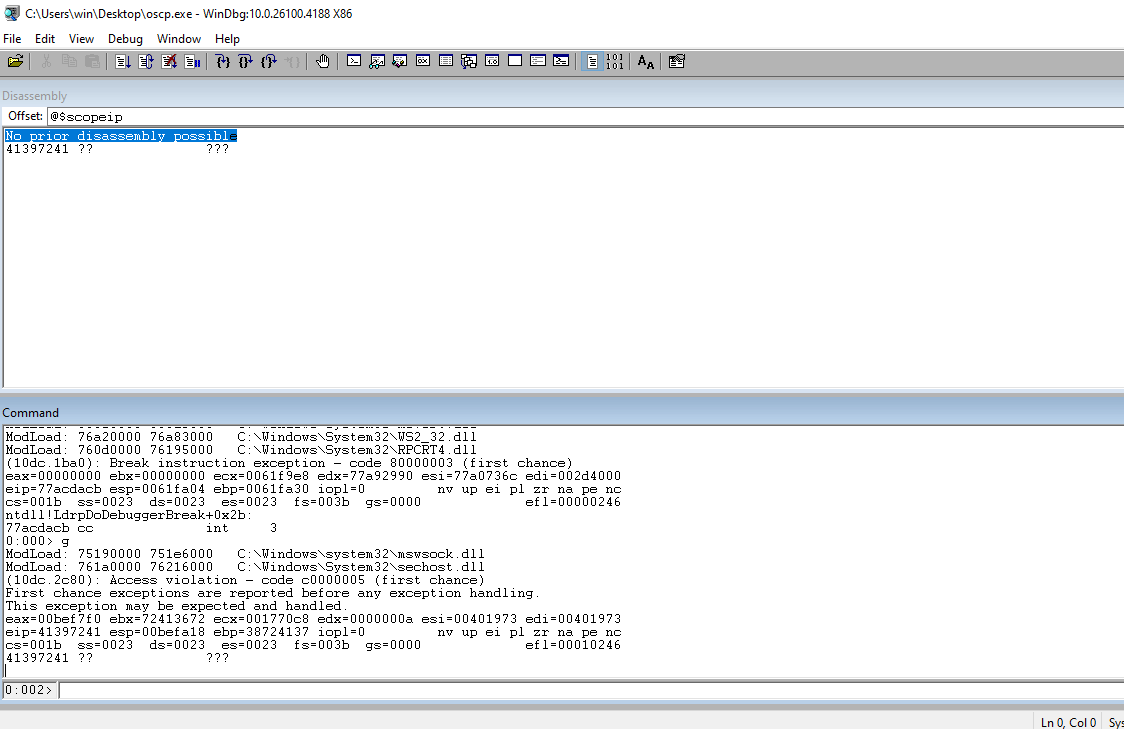
Task: Select the highlighted 'No prior disassembly possible' line
Action: tap(120, 136)
